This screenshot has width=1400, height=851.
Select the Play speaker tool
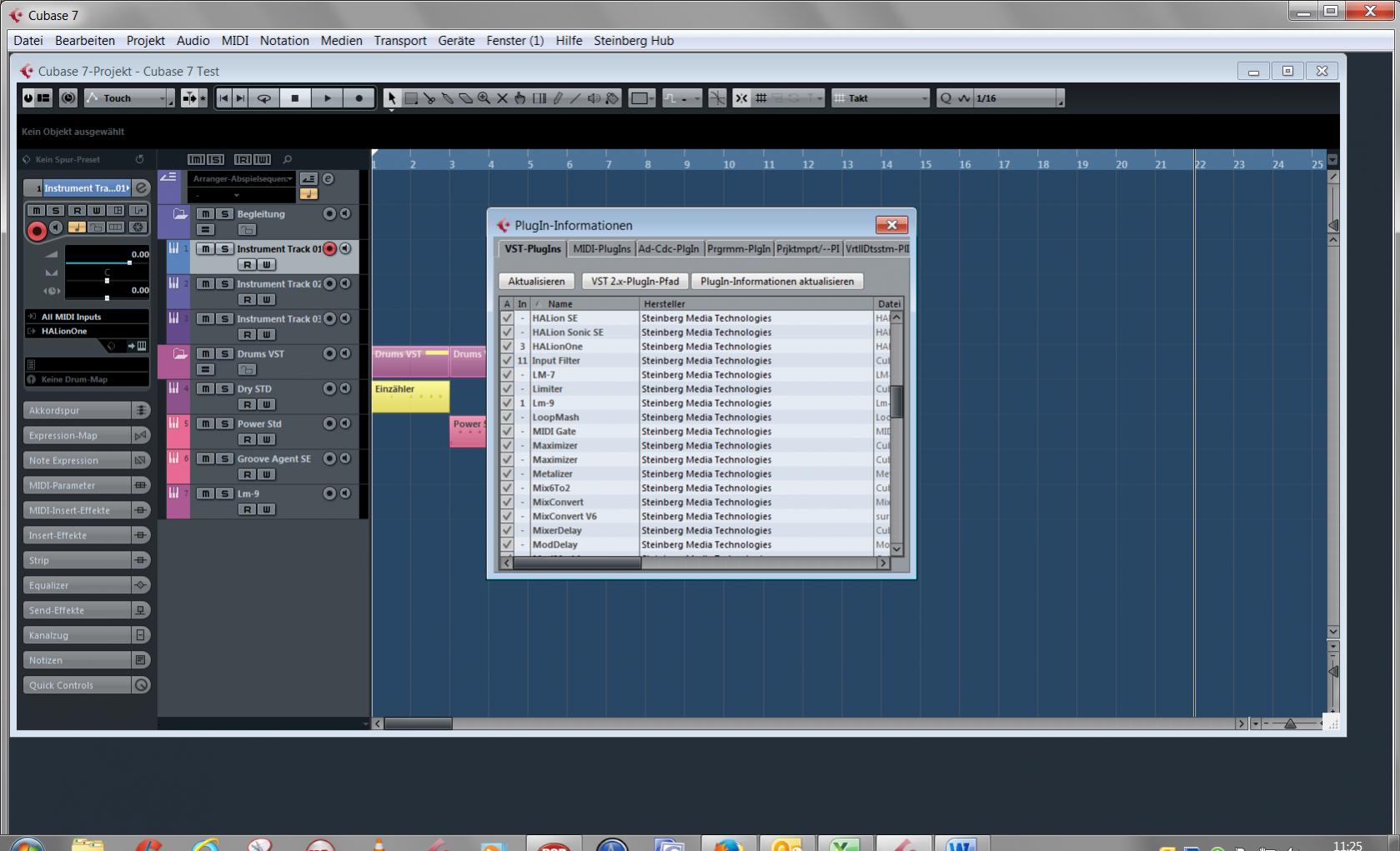tap(594, 98)
